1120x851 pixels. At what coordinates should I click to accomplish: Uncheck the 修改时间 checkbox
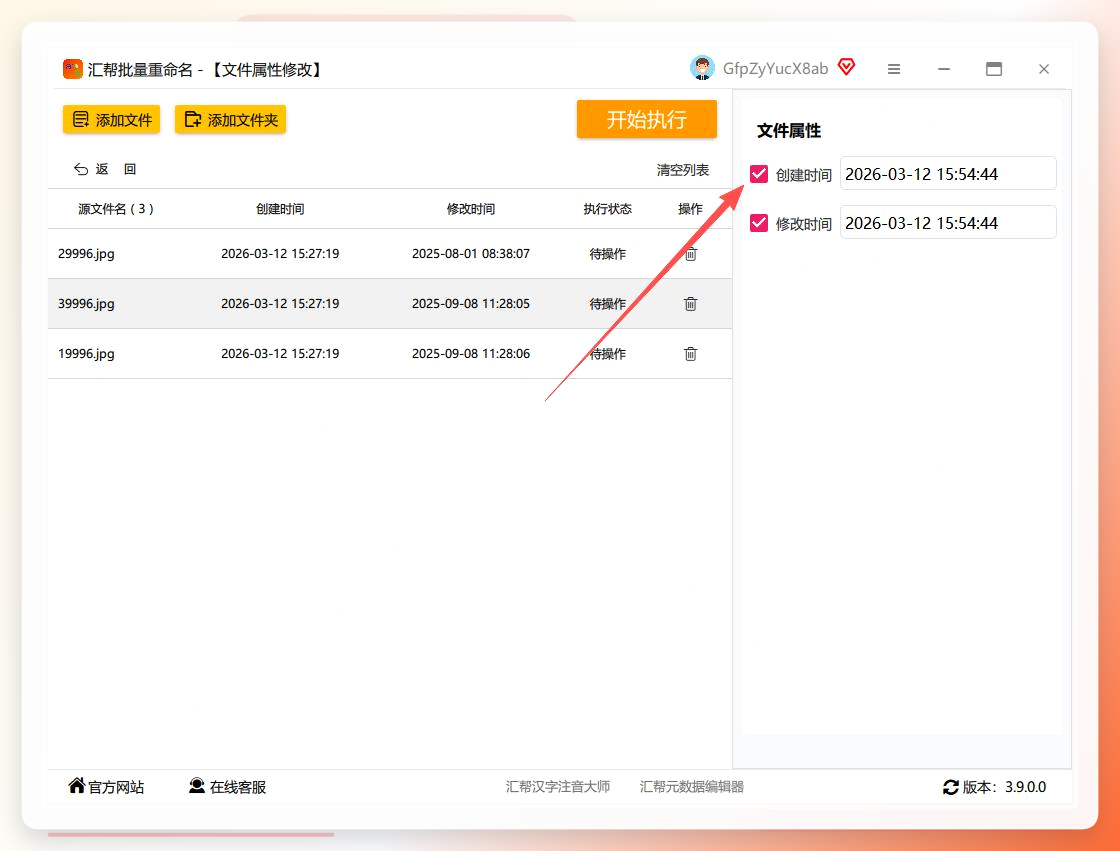tap(759, 223)
